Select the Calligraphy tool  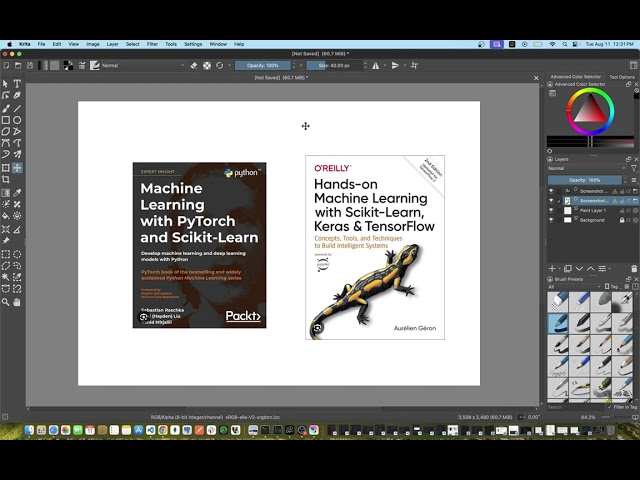pyautogui.click(x=17, y=95)
